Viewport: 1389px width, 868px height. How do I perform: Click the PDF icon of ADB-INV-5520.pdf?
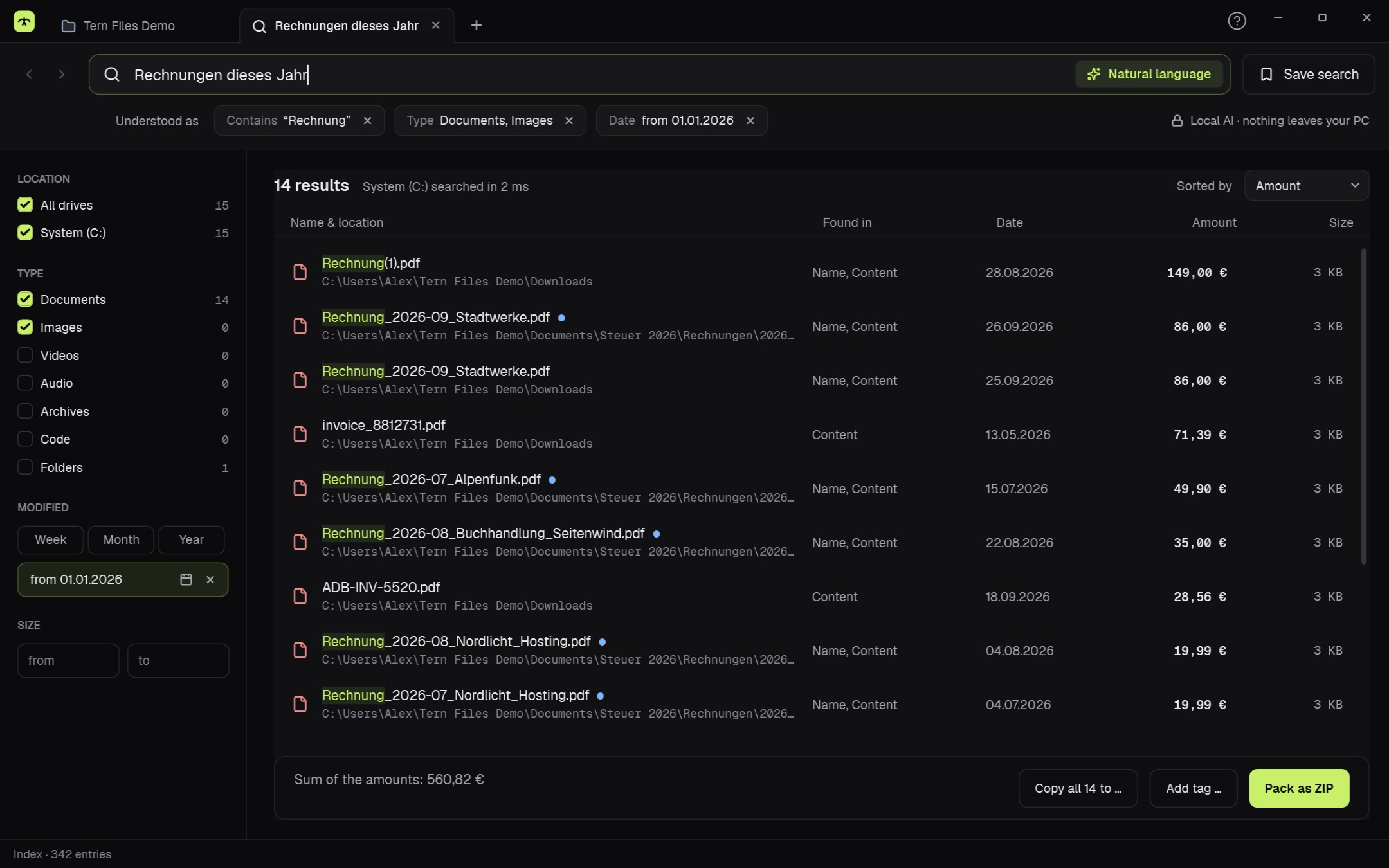tap(300, 596)
